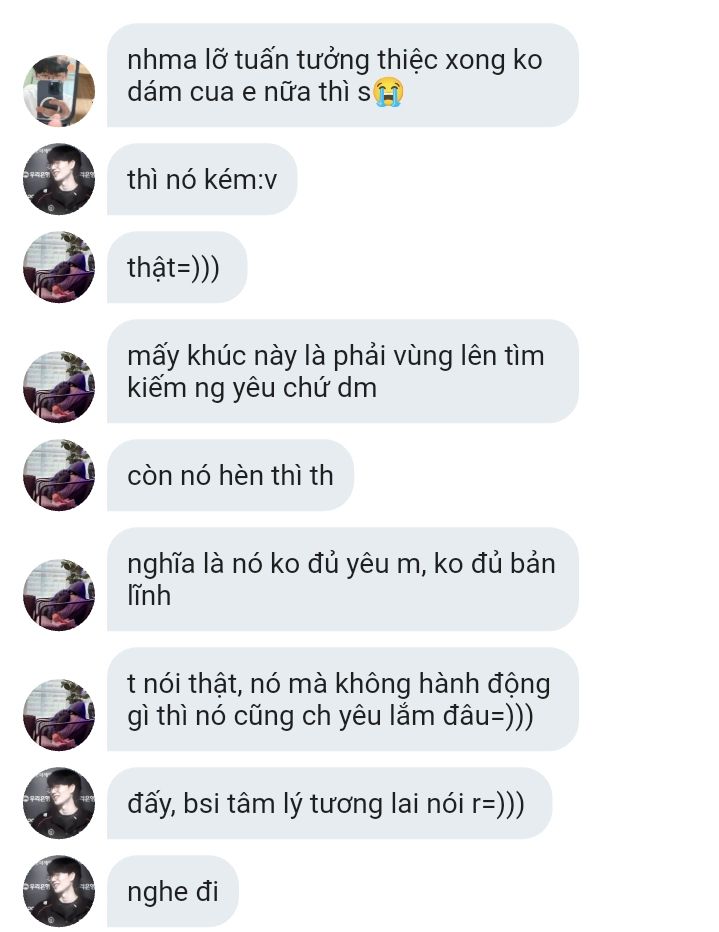Tap avatar next to 'nghĩa là nó ko đủ yêu'

click(59, 595)
